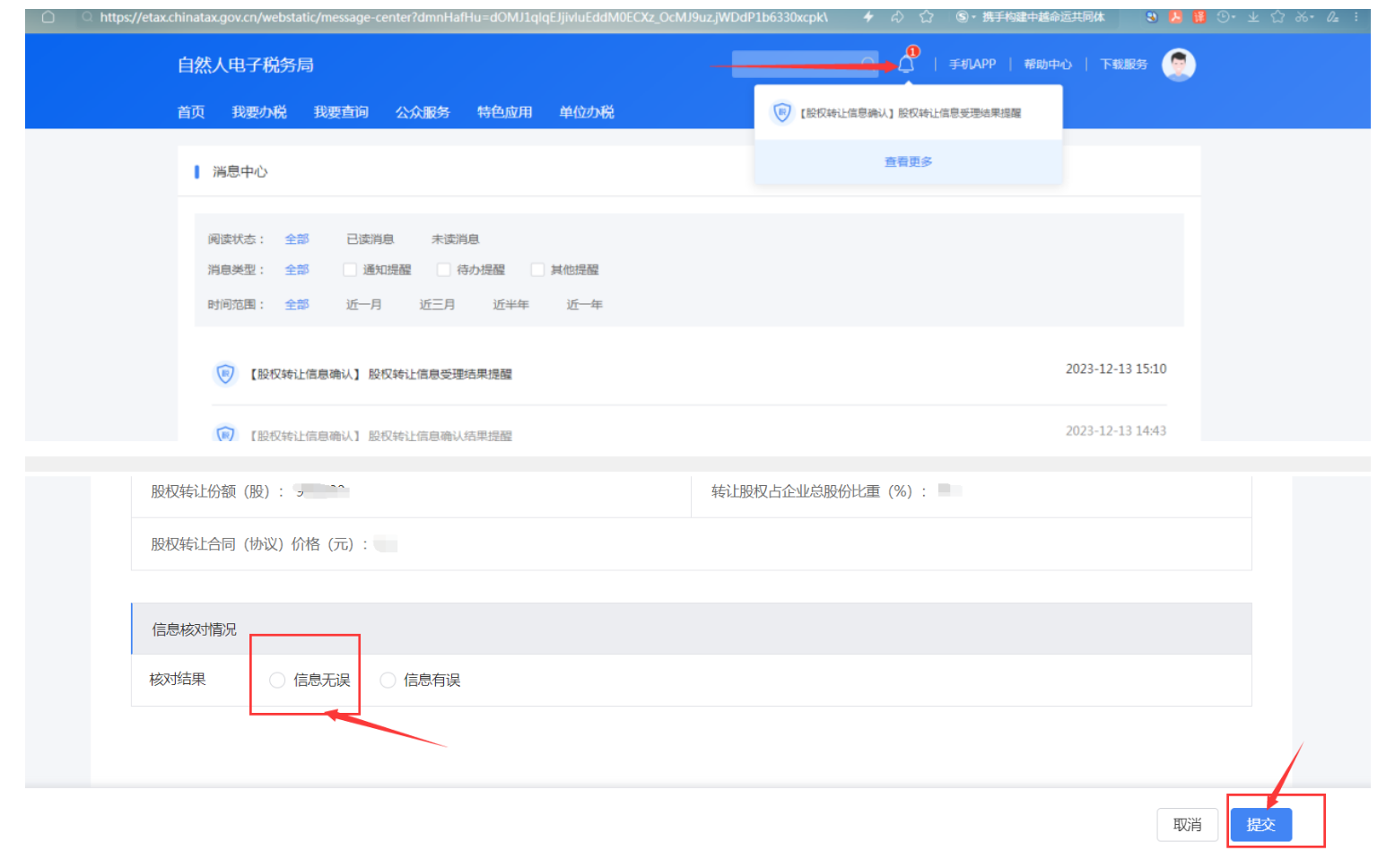1395x868 pixels.
Task: Open list message 股权转让信息受理结果提醒 dated 15:10
Action: coord(381,374)
